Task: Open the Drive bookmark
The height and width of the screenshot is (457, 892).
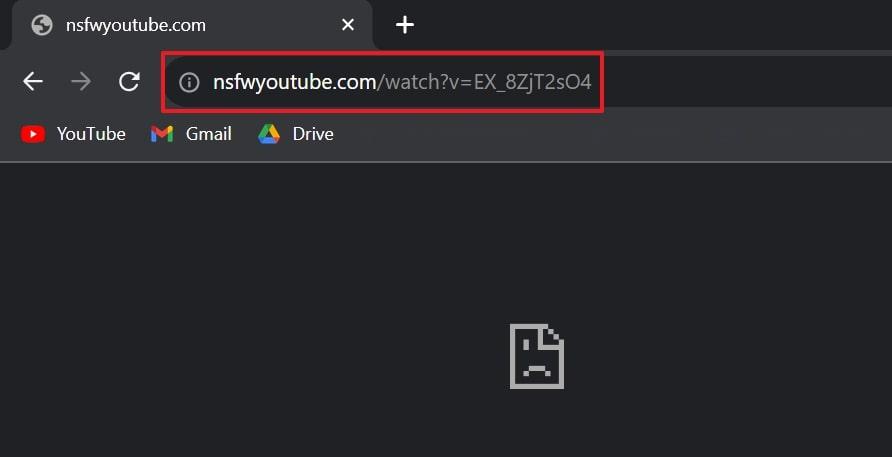Action: point(296,134)
